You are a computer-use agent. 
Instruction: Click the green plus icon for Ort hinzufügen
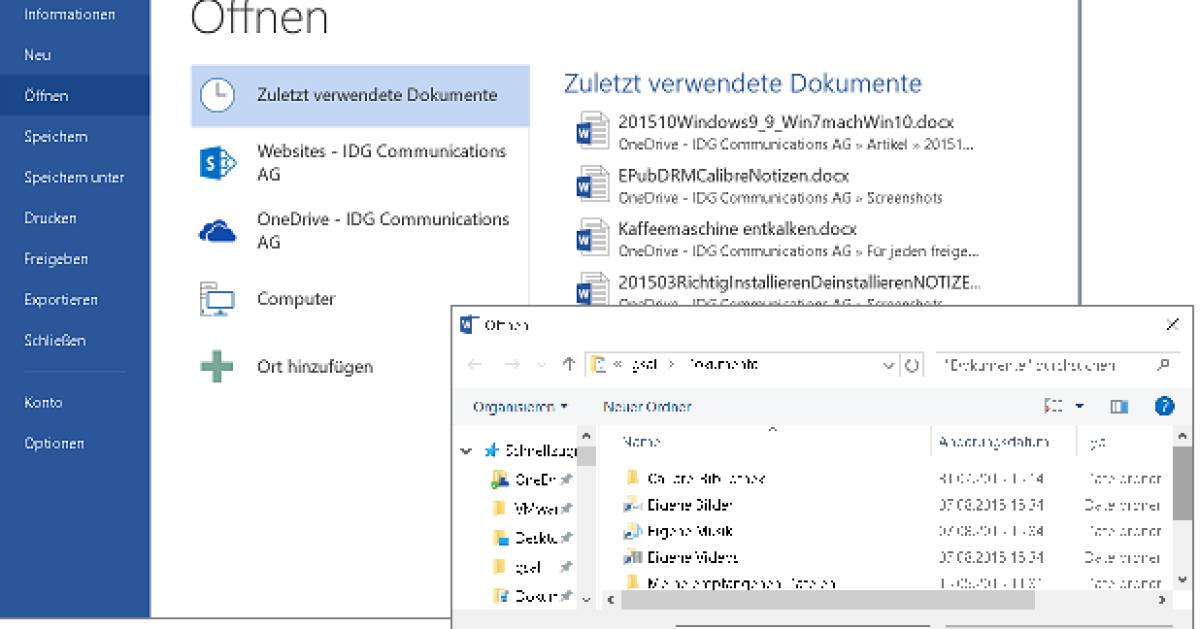tap(217, 367)
